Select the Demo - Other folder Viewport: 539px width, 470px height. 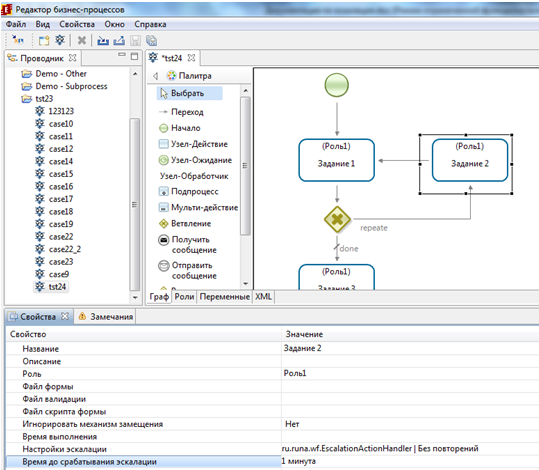54,74
